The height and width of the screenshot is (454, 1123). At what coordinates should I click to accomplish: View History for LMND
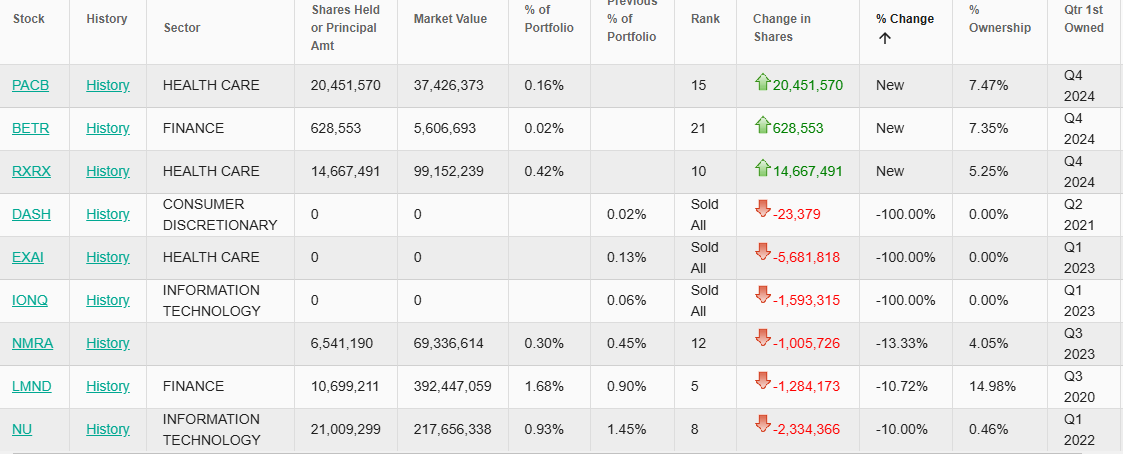pyautogui.click(x=108, y=386)
